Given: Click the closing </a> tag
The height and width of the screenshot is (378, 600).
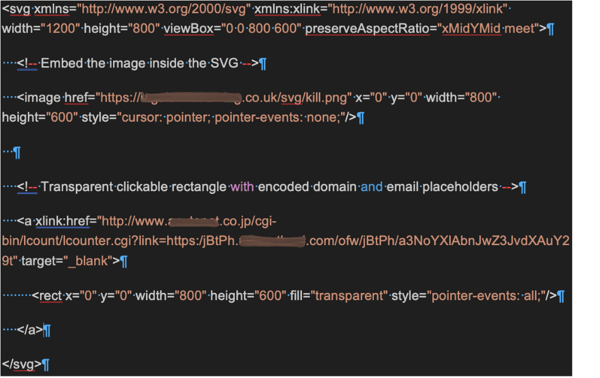Looking at the screenshot, I should pos(30,330).
